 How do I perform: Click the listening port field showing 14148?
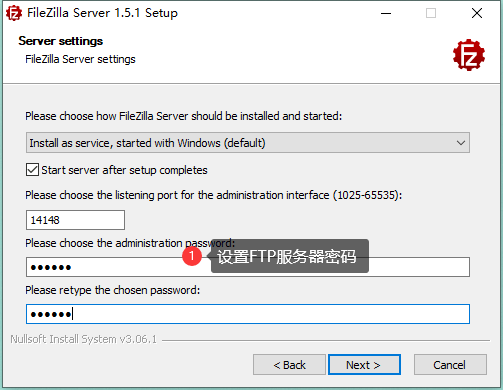pyautogui.click(x=75, y=220)
